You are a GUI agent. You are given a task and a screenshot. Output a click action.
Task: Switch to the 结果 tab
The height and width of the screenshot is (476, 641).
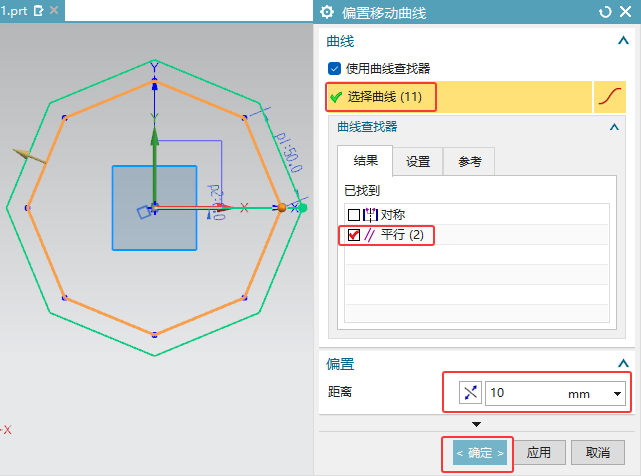(365, 160)
